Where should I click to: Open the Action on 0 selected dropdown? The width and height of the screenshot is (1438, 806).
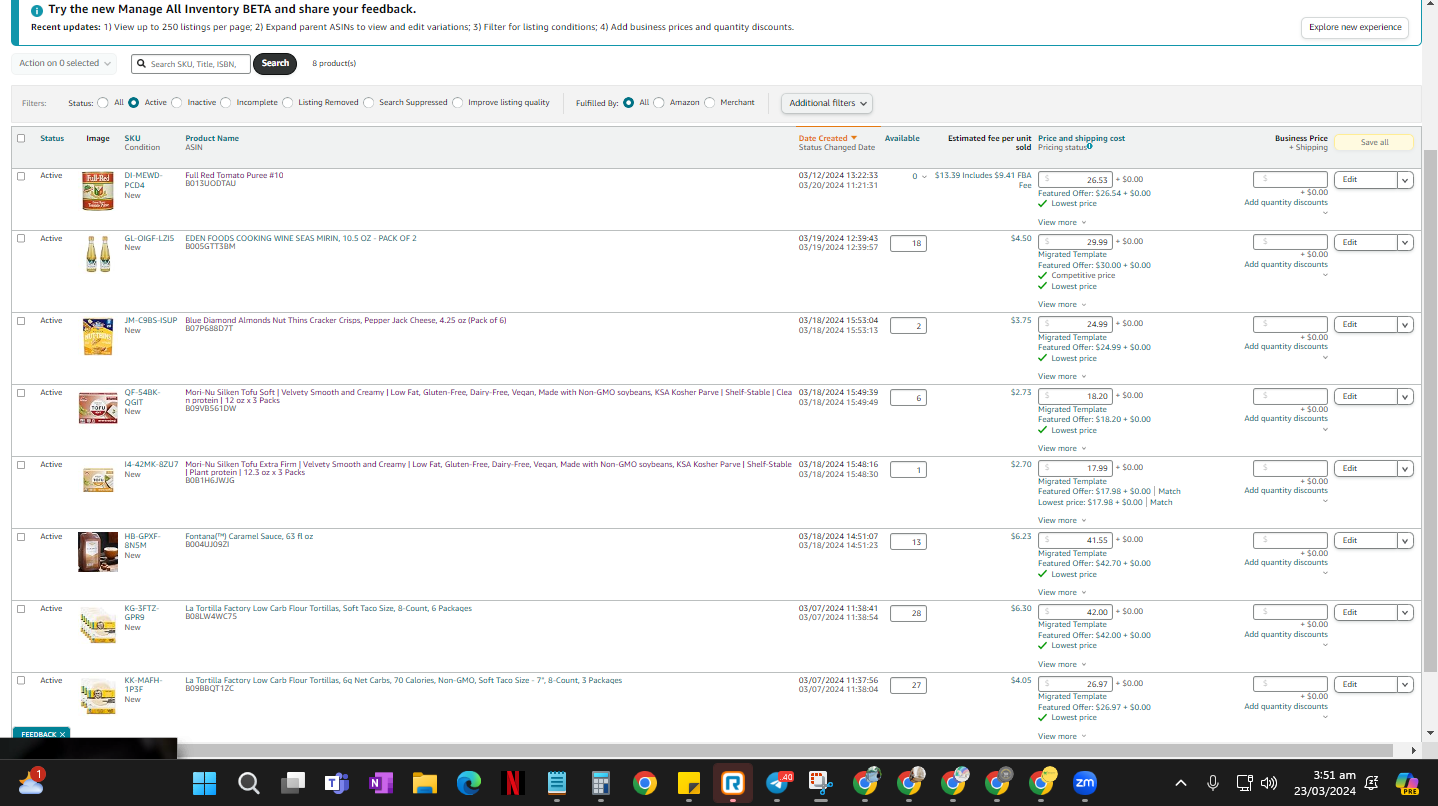(64, 63)
